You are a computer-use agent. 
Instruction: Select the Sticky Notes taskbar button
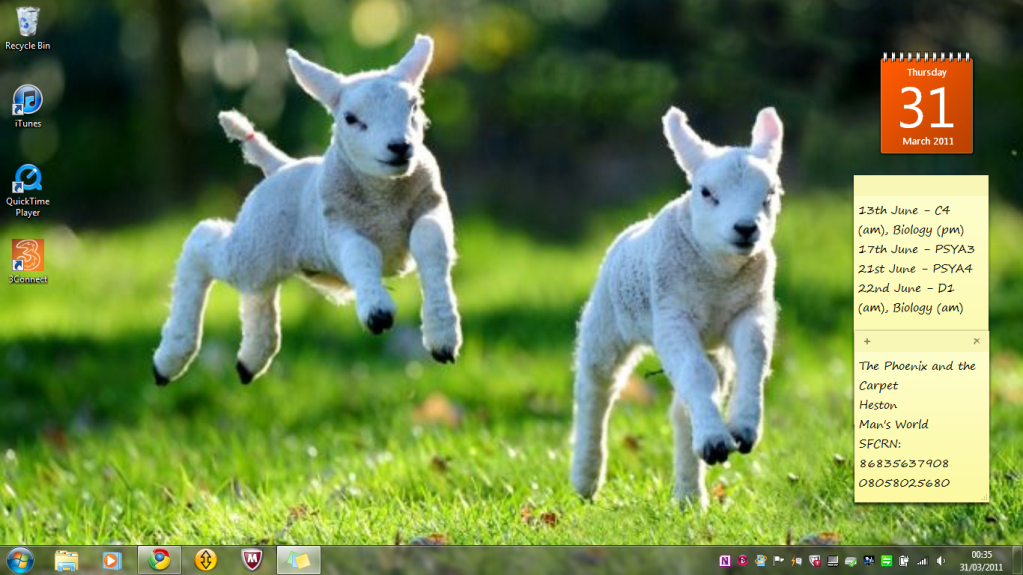pos(298,560)
